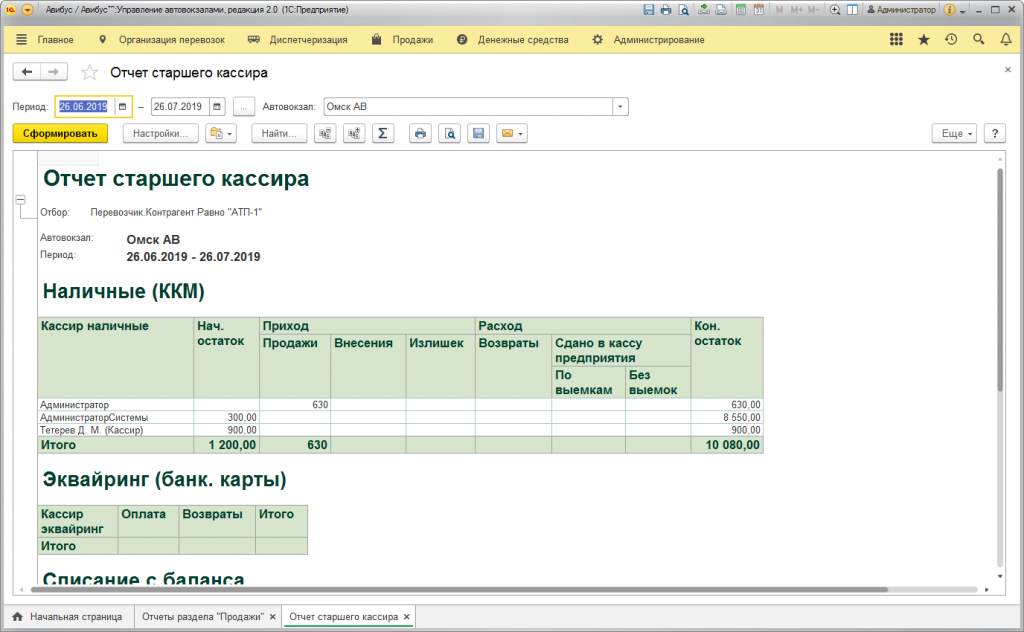Open the favorites star in the yellow section bar
1024x632 pixels.
(x=923, y=40)
